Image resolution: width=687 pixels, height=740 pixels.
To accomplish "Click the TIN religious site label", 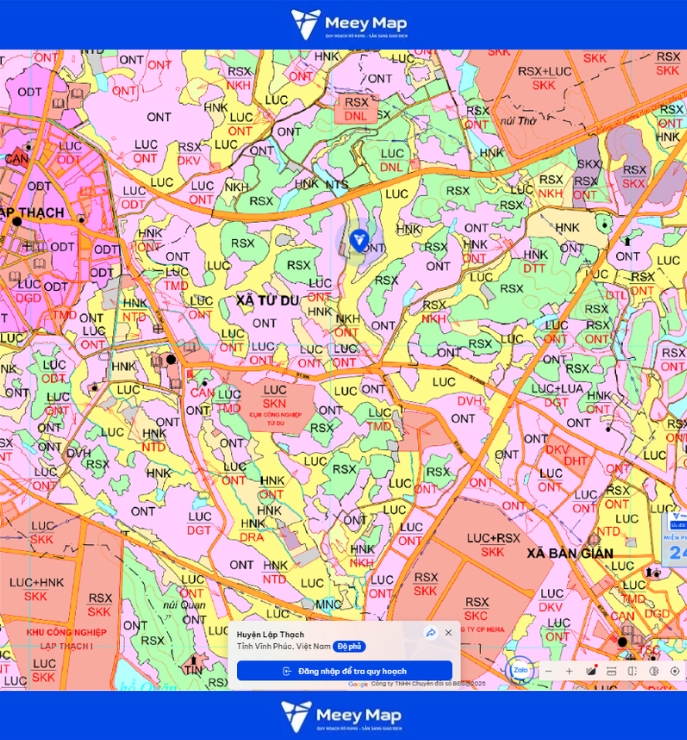I will (x=193, y=669).
